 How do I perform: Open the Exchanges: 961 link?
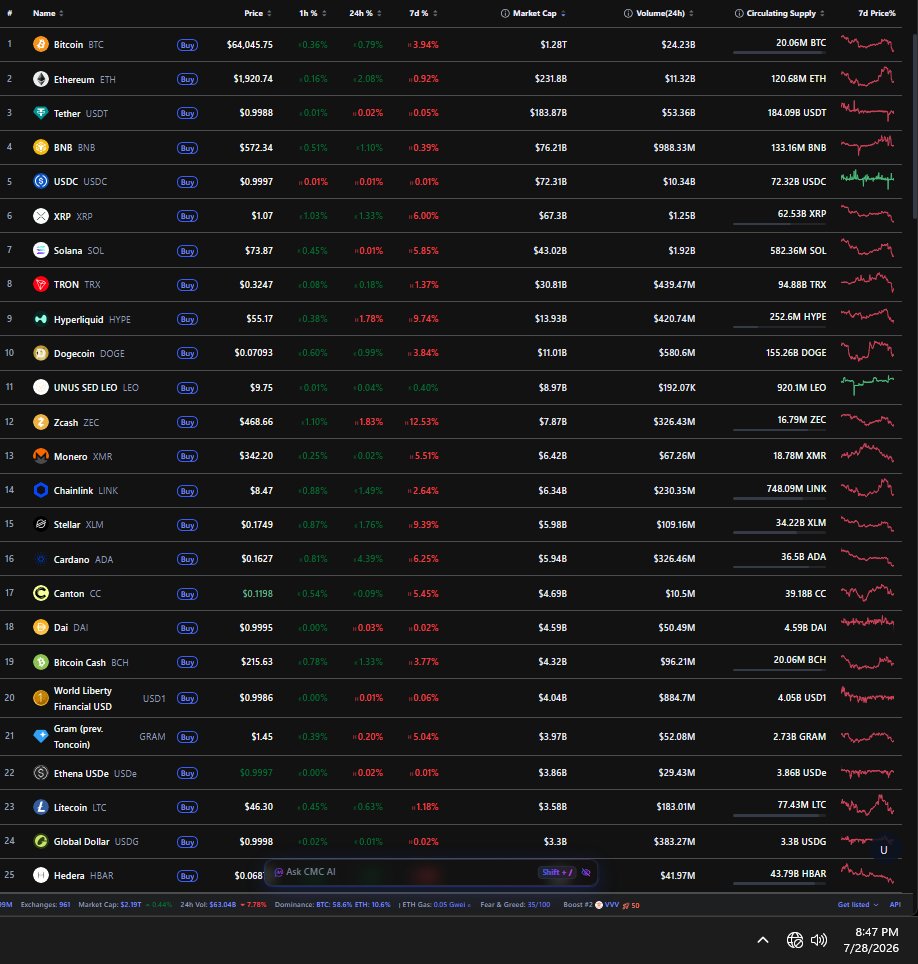pos(46,904)
